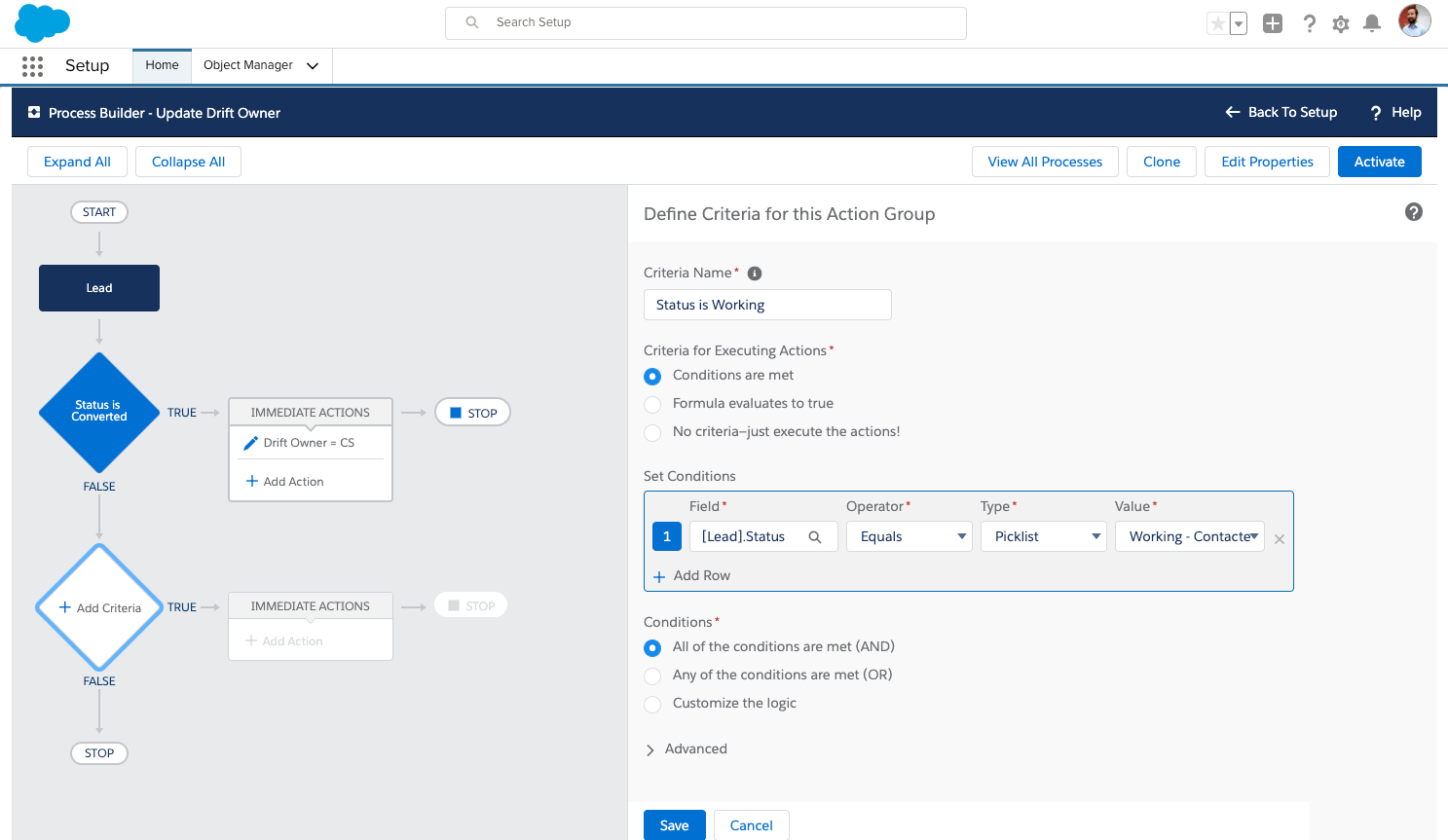Open the Type Picklist dropdown
The image size is (1448, 840).
pyautogui.click(x=1044, y=536)
